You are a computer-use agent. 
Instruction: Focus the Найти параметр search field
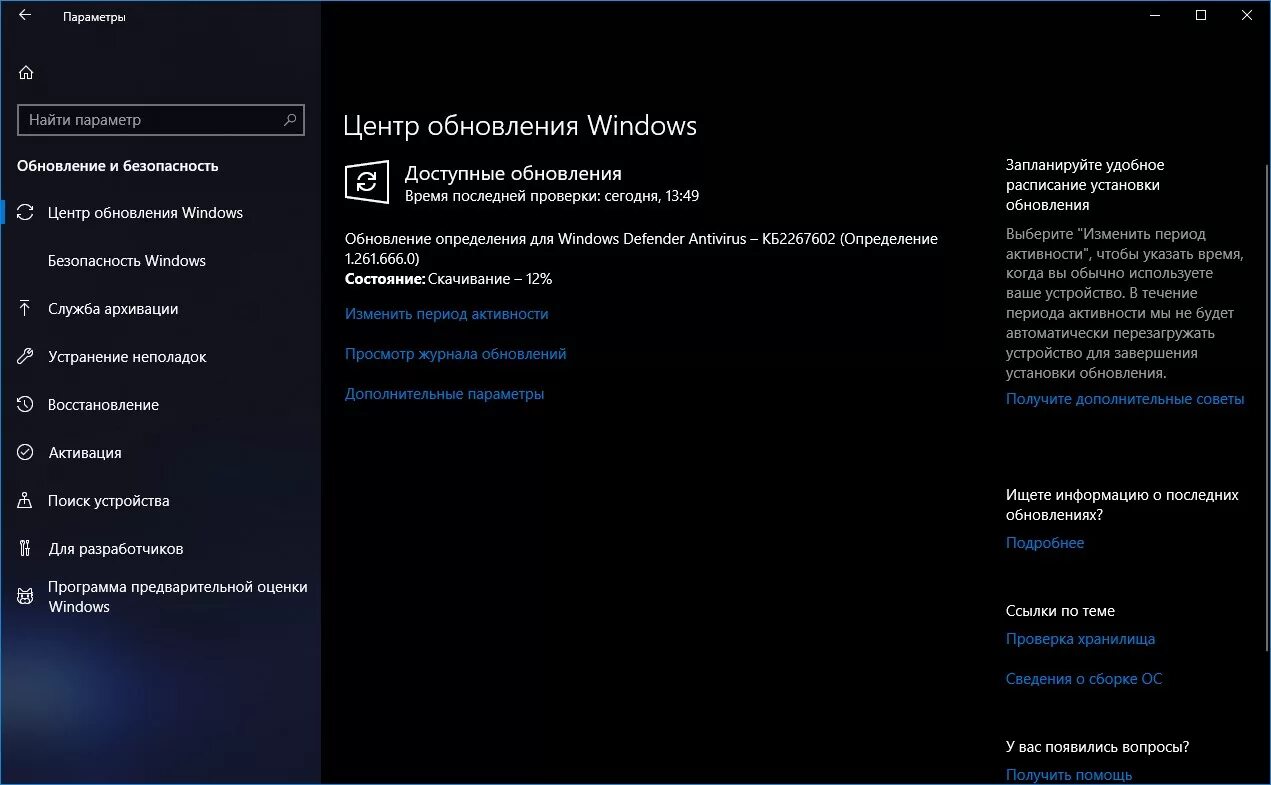(x=161, y=120)
